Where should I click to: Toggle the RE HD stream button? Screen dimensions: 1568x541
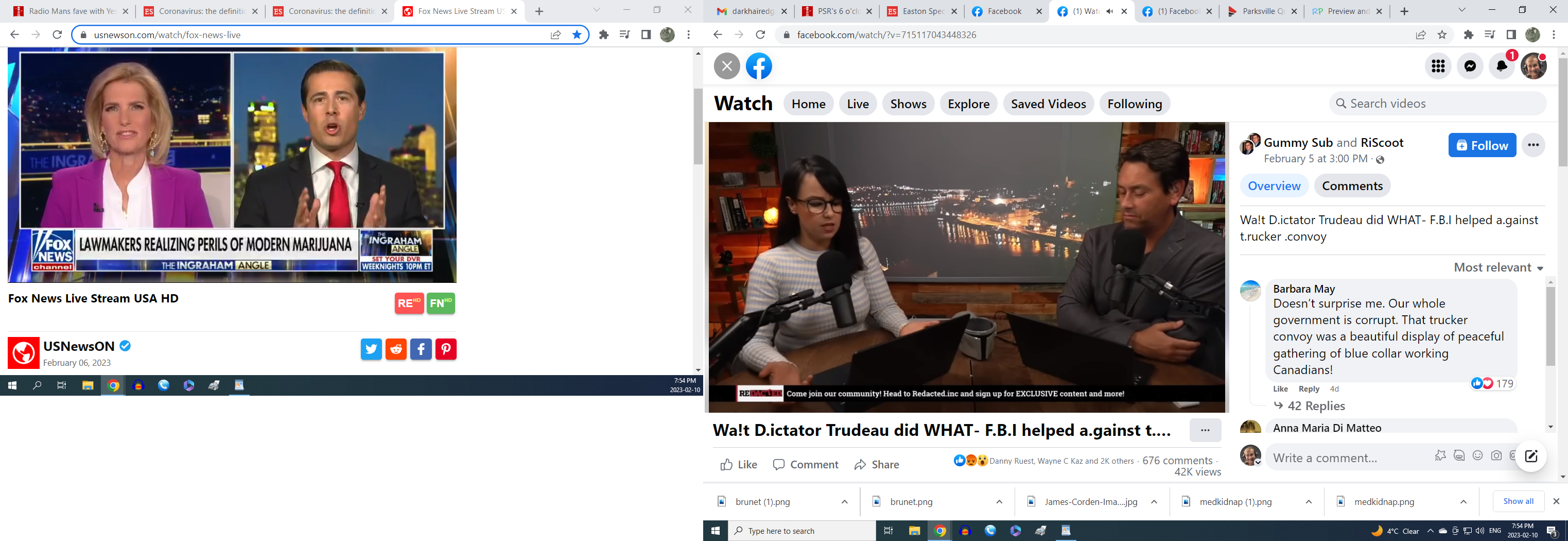point(408,303)
